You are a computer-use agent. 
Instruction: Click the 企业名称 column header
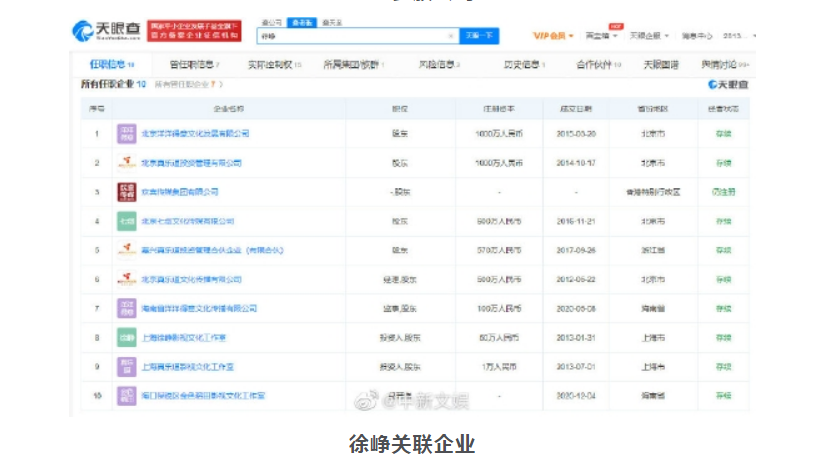click(x=229, y=109)
